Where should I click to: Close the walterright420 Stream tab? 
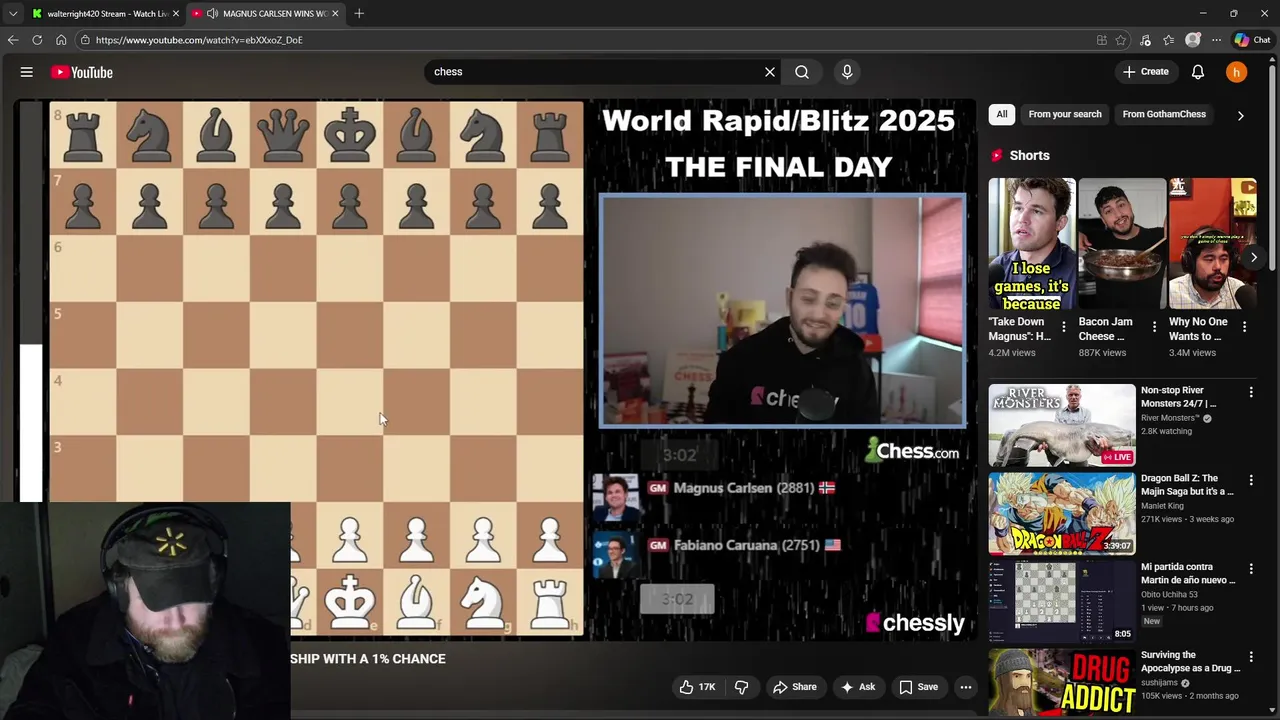click(176, 13)
